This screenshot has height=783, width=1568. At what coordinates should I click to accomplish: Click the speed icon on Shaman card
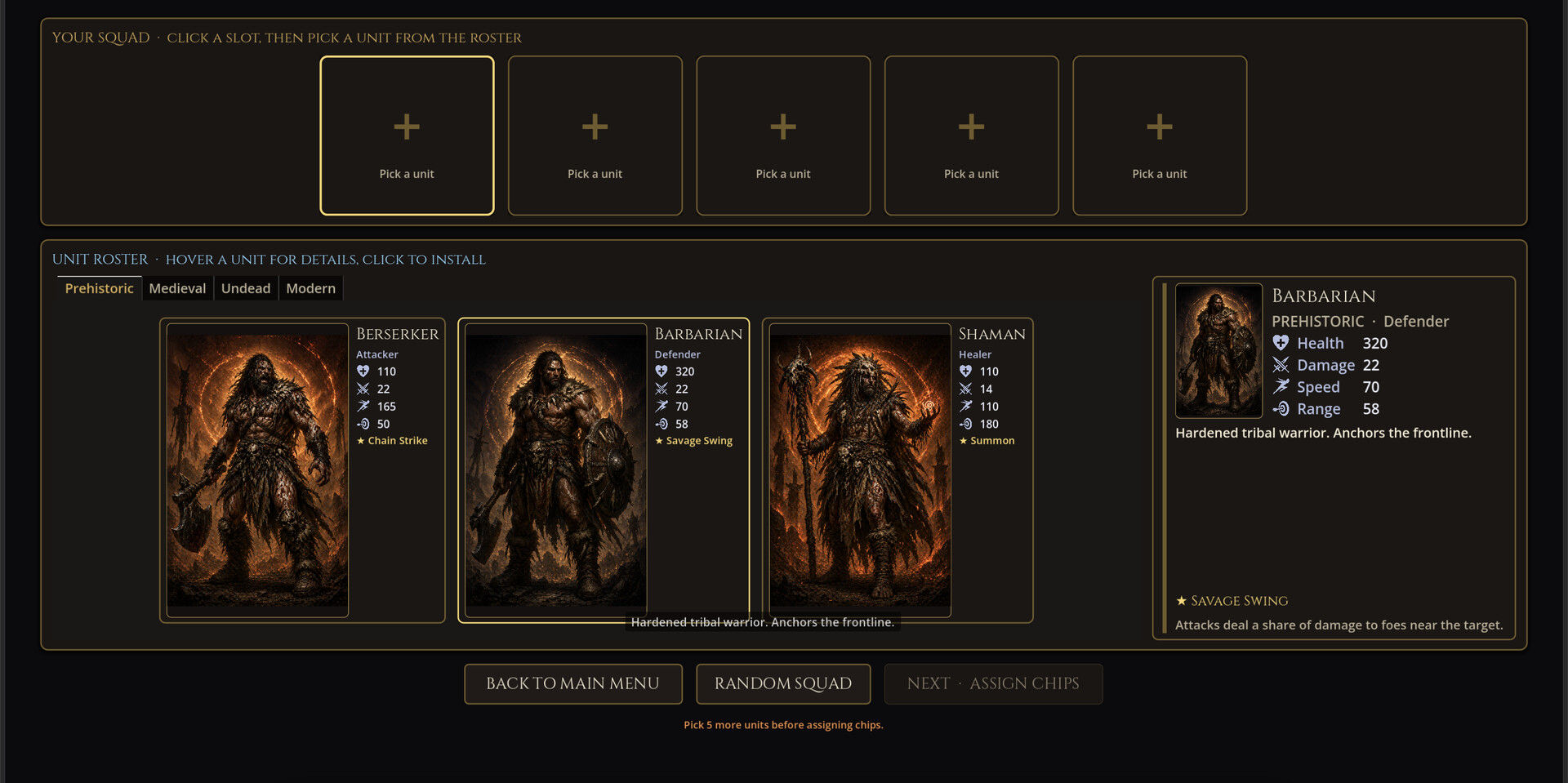966,406
